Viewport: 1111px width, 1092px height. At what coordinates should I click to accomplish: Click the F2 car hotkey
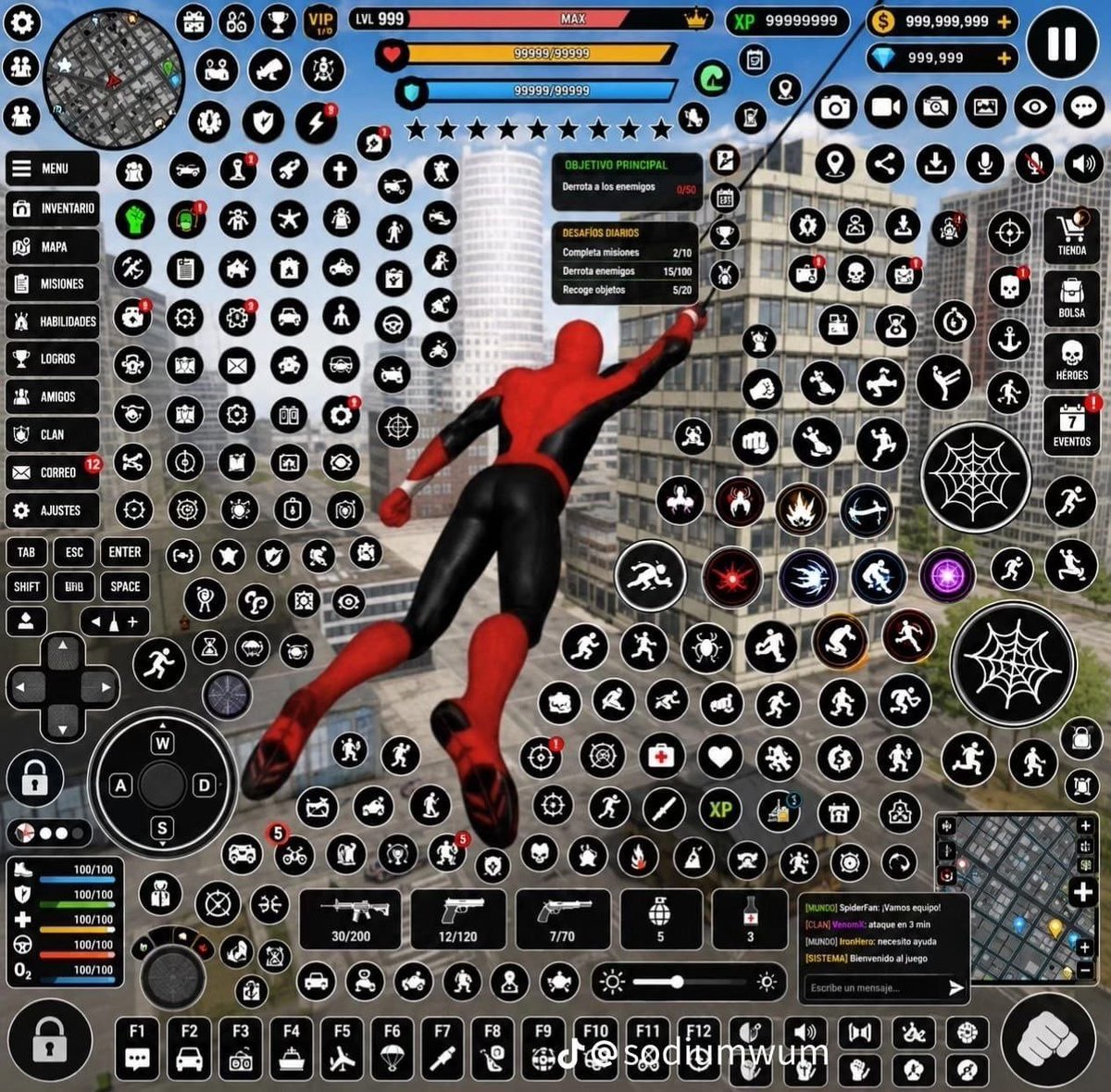tap(189, 1048)
